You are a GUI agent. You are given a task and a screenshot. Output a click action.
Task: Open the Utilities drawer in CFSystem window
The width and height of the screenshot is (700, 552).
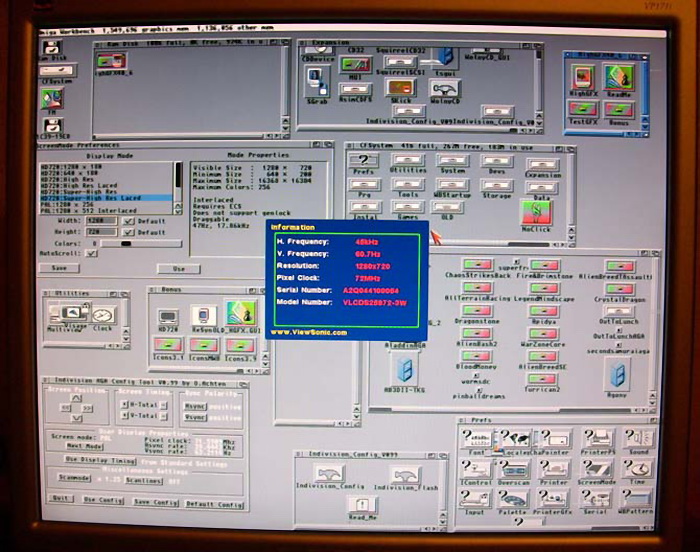pos(408,160)
